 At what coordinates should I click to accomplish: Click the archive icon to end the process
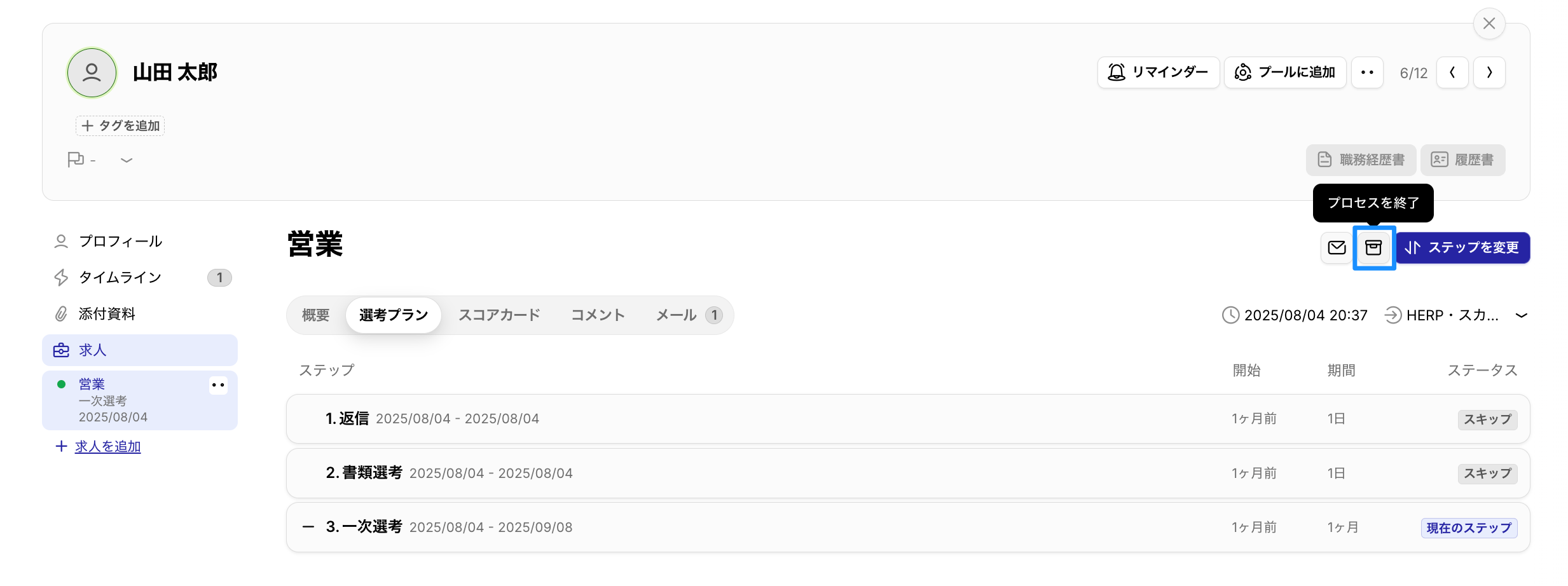[x=1374, y=248]
